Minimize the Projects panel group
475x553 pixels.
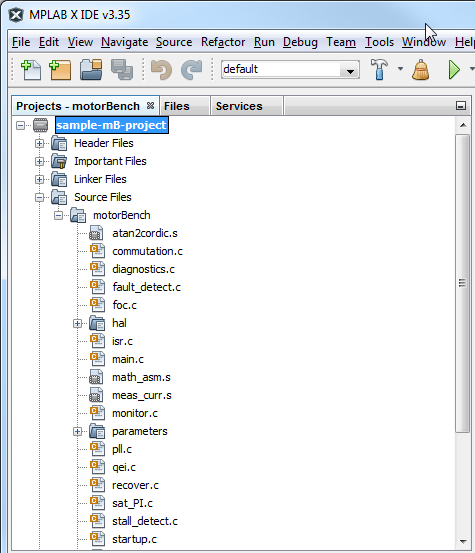point(461,105)
